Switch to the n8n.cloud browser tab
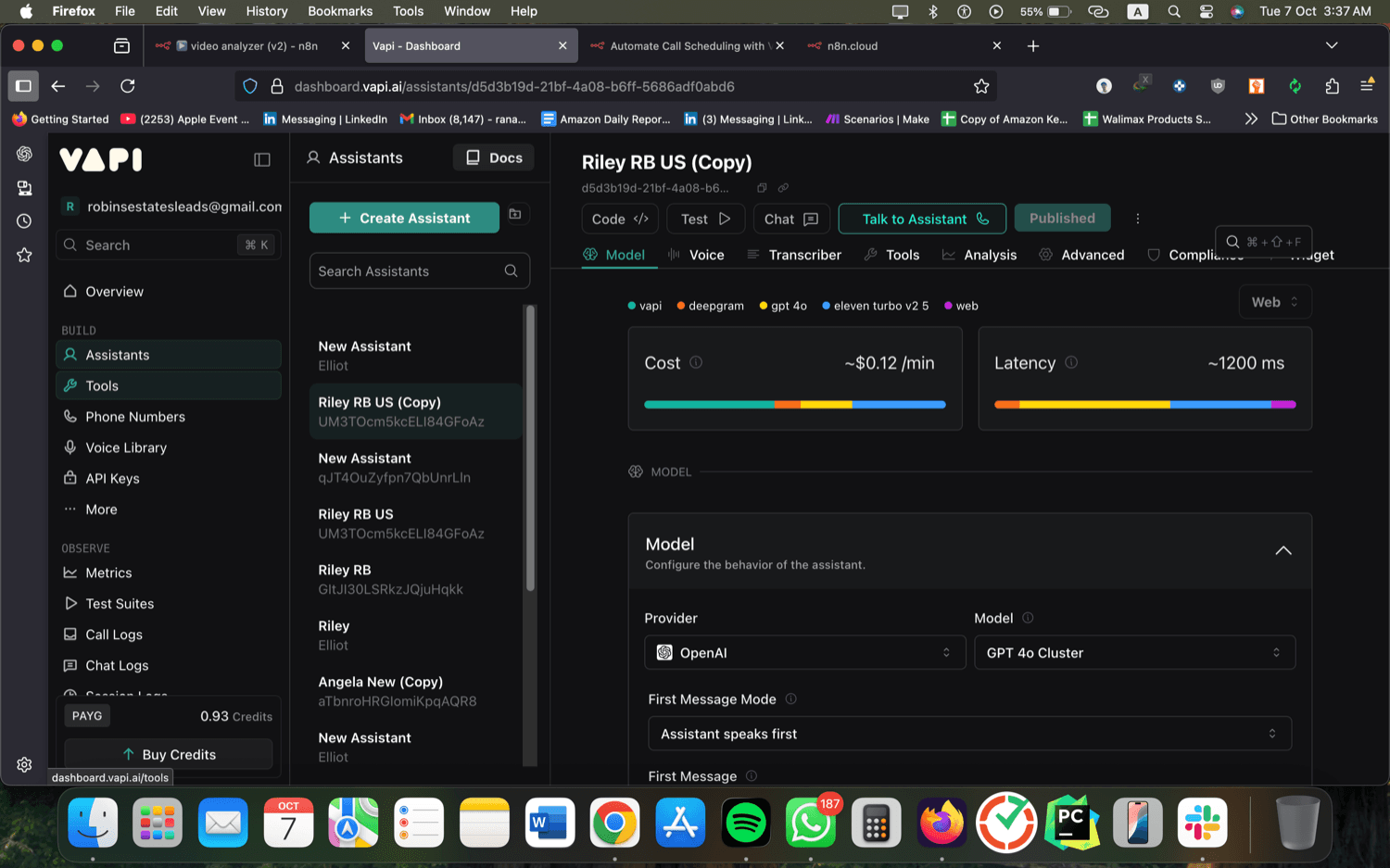The width and height of the screenshot is (1390, 868). point(904,45)
